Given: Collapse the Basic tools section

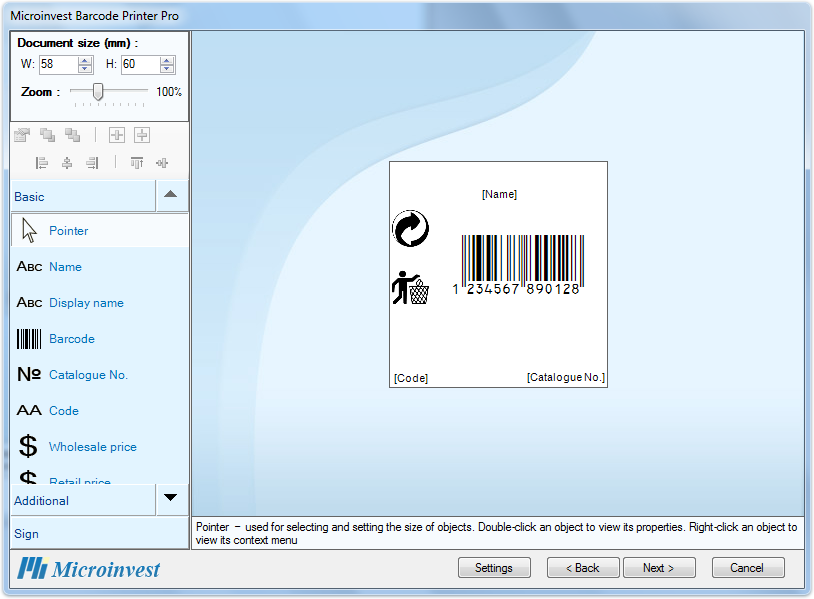Looking at the screenshot, I should click(x=171, y=196).
